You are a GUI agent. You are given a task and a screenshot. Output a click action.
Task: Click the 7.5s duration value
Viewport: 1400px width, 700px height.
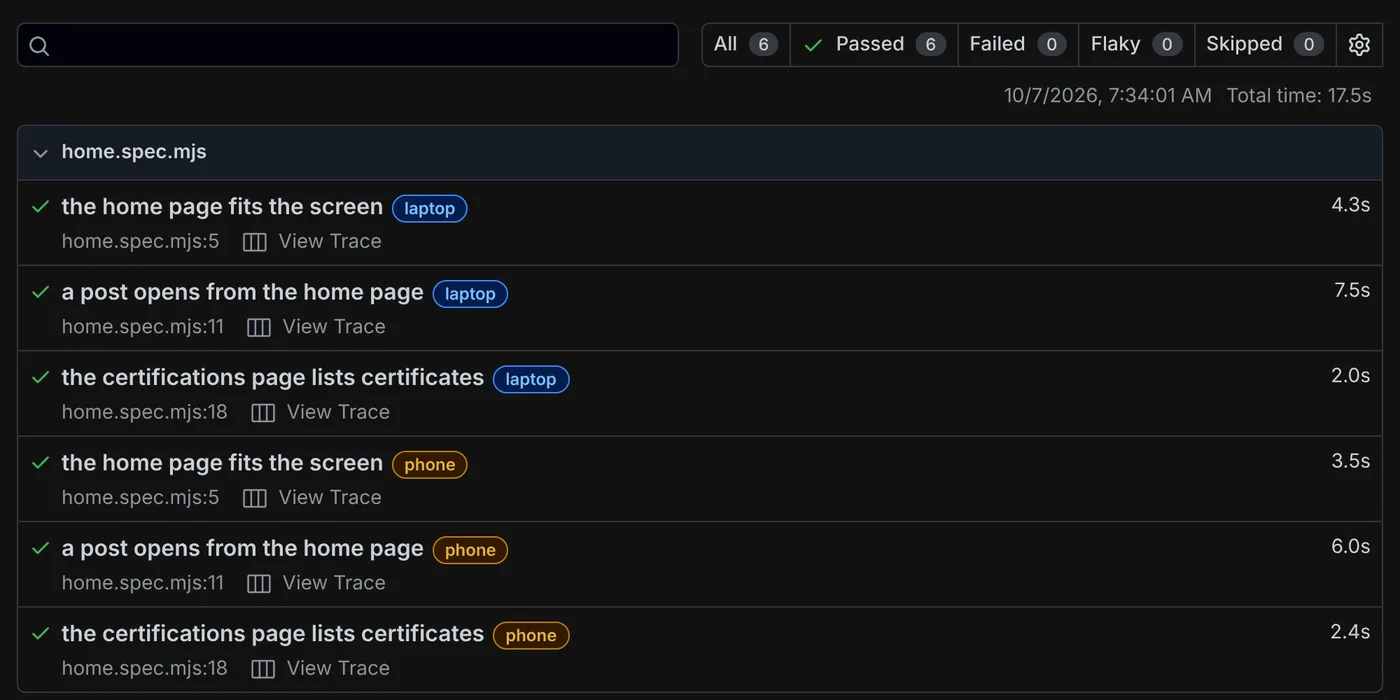[x=1352, y=291]
